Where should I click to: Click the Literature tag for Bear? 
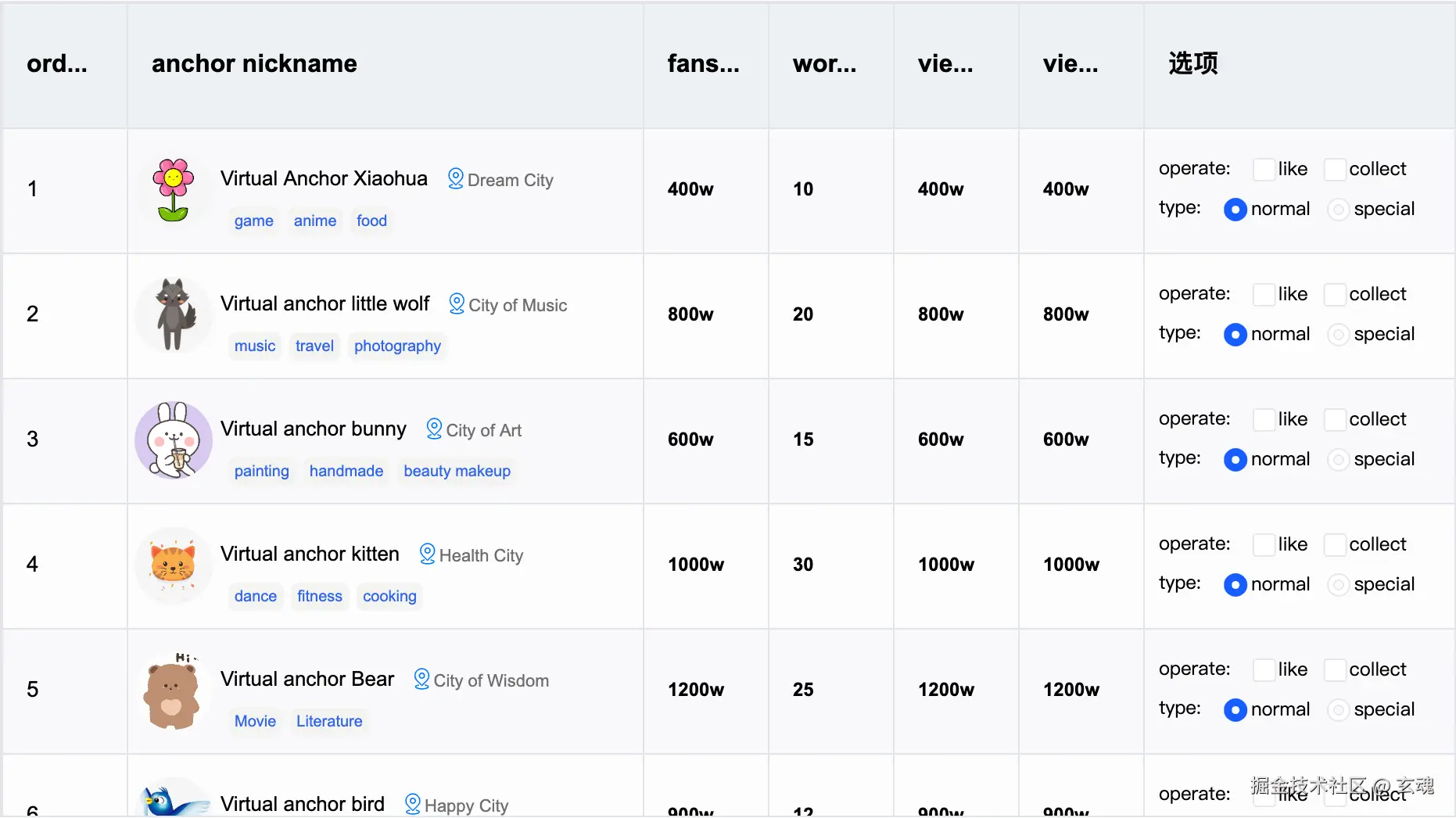pos(329,721)
